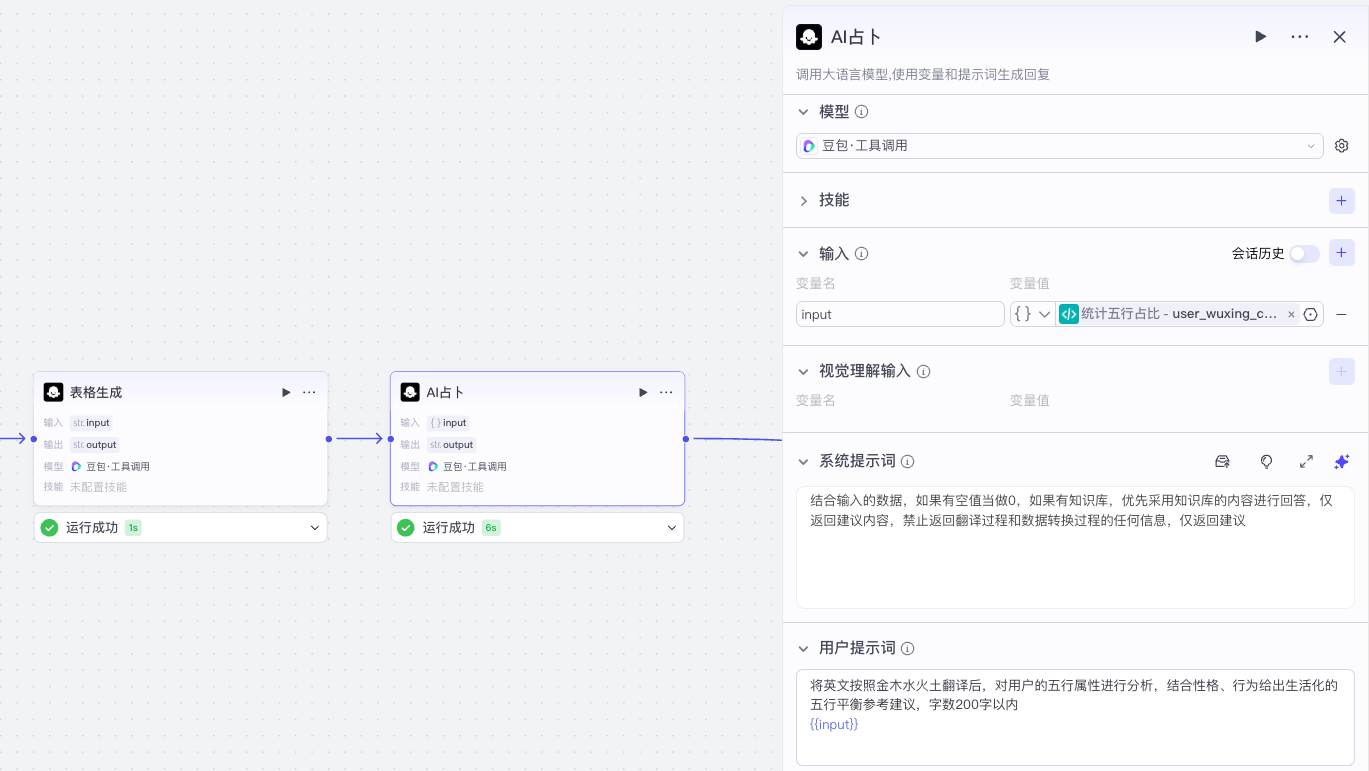
Task: Collapse the 输入 section
Action: coord(804,253)
